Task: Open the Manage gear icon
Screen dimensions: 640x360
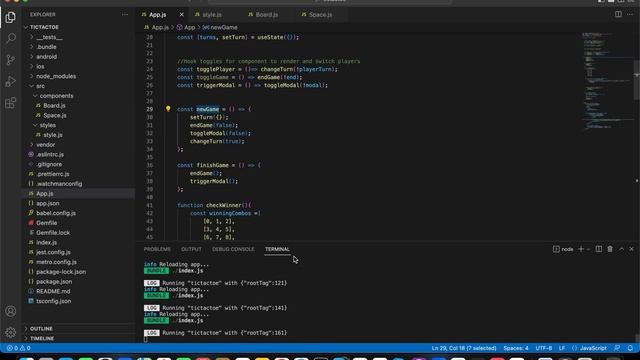Action: (x=11, y=332)
